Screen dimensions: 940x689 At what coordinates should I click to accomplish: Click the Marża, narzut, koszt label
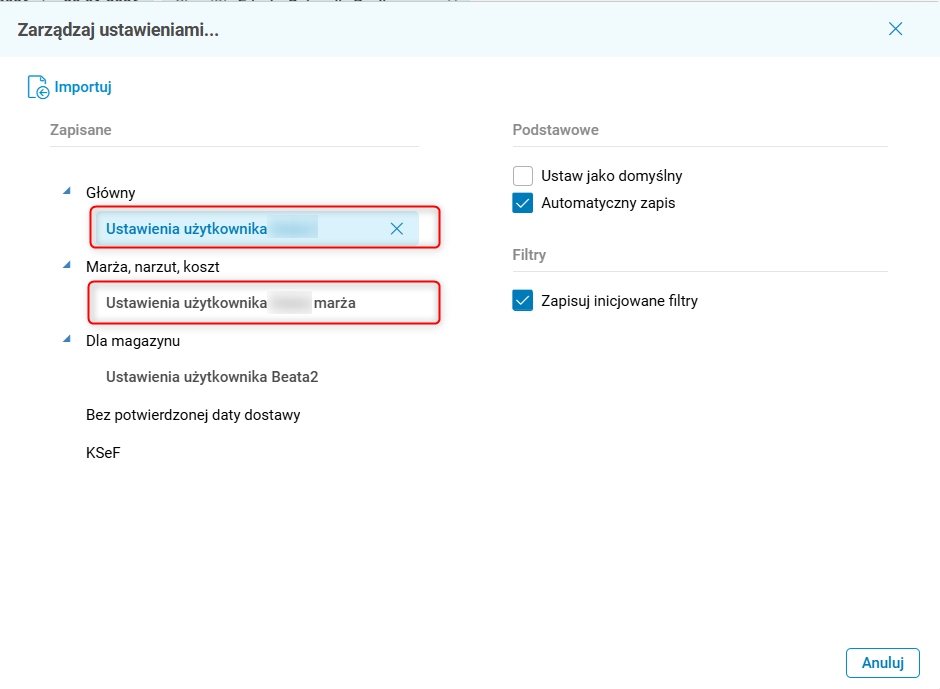(152, 267)
